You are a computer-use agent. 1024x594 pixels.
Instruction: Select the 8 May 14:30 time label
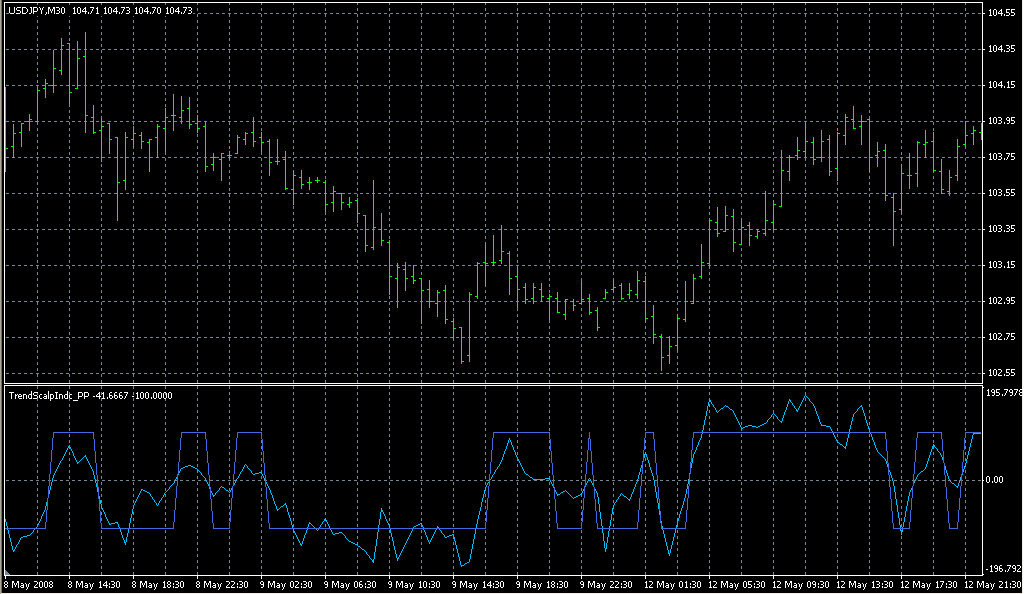pos(94,585)
